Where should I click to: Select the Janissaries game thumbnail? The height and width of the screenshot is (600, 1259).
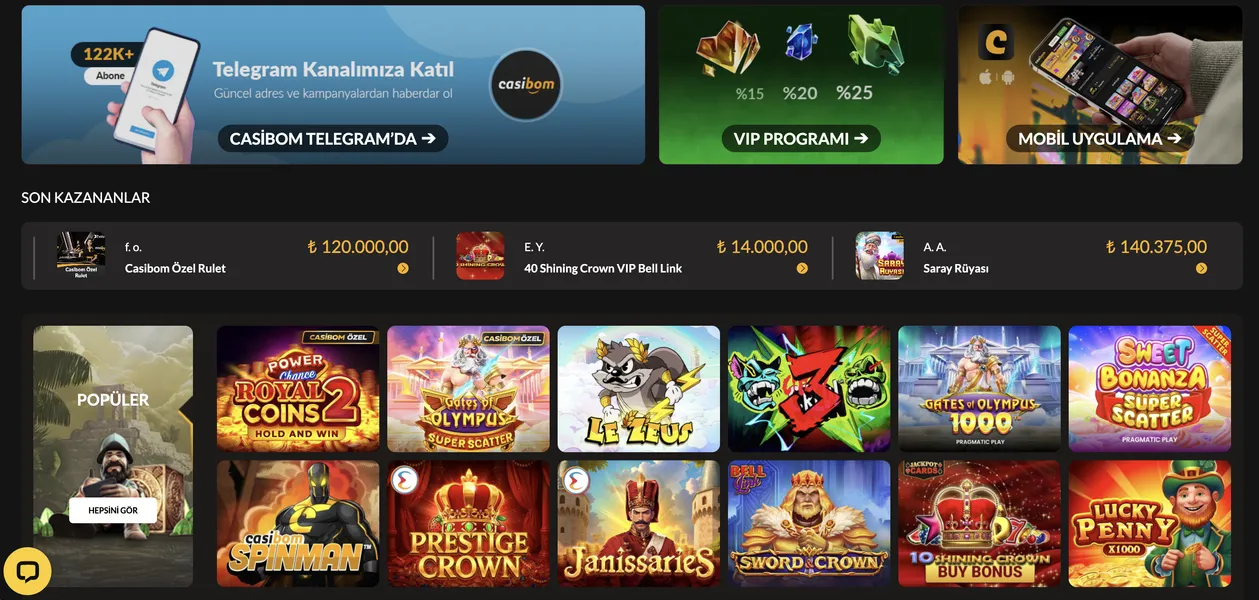639,523
